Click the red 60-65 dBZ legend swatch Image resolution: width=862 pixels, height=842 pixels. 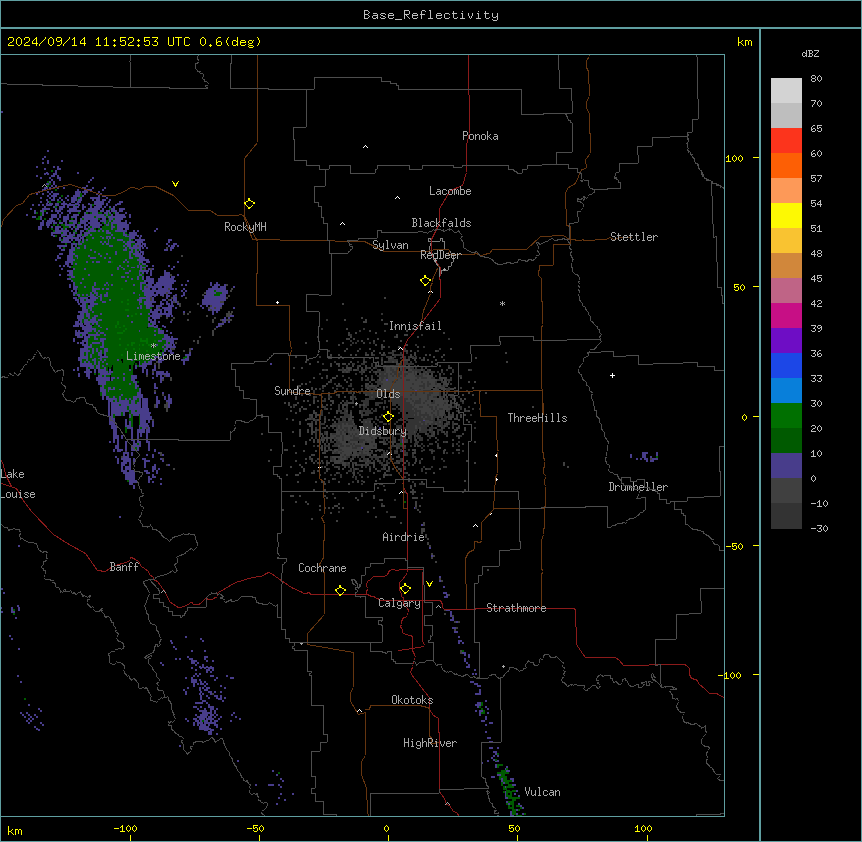click(x=786, y=141)
